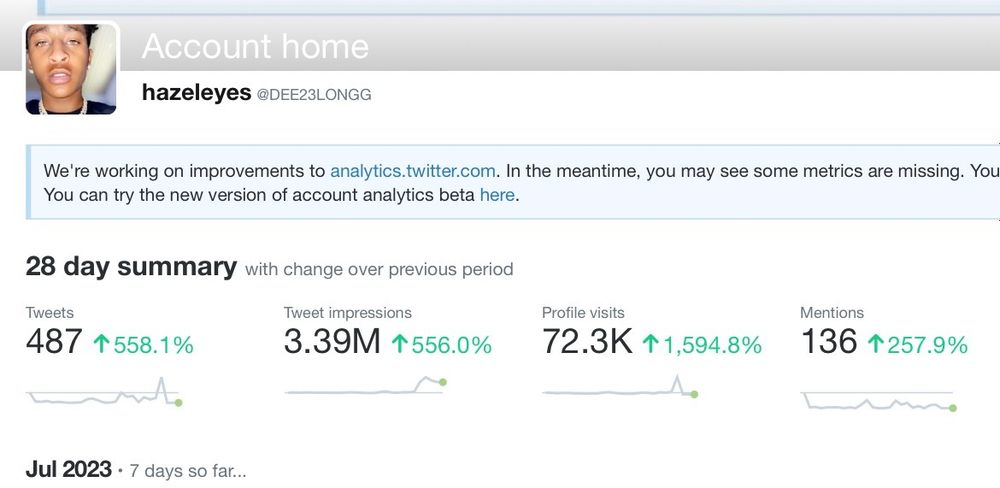Viewport: 1000px width, 488px height.
Task: Click the Mentions green up arrow icon
Action: point(875,344)
